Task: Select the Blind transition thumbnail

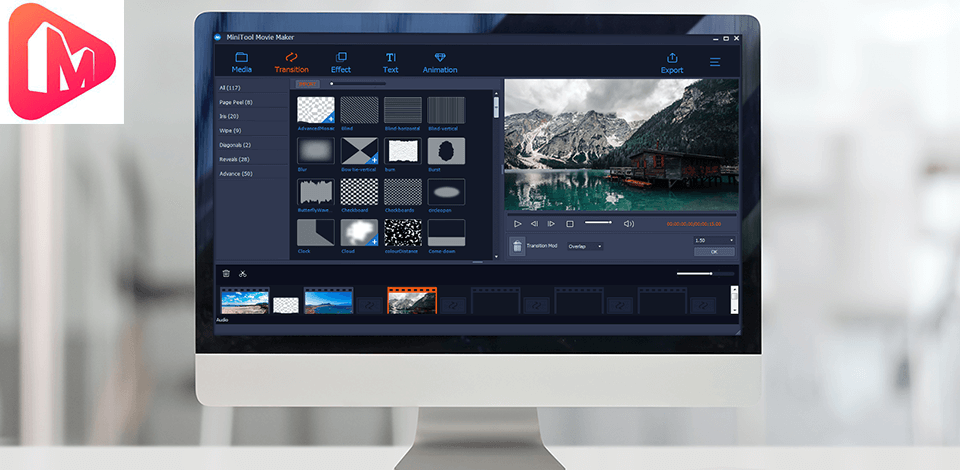Action: [359, 110]
